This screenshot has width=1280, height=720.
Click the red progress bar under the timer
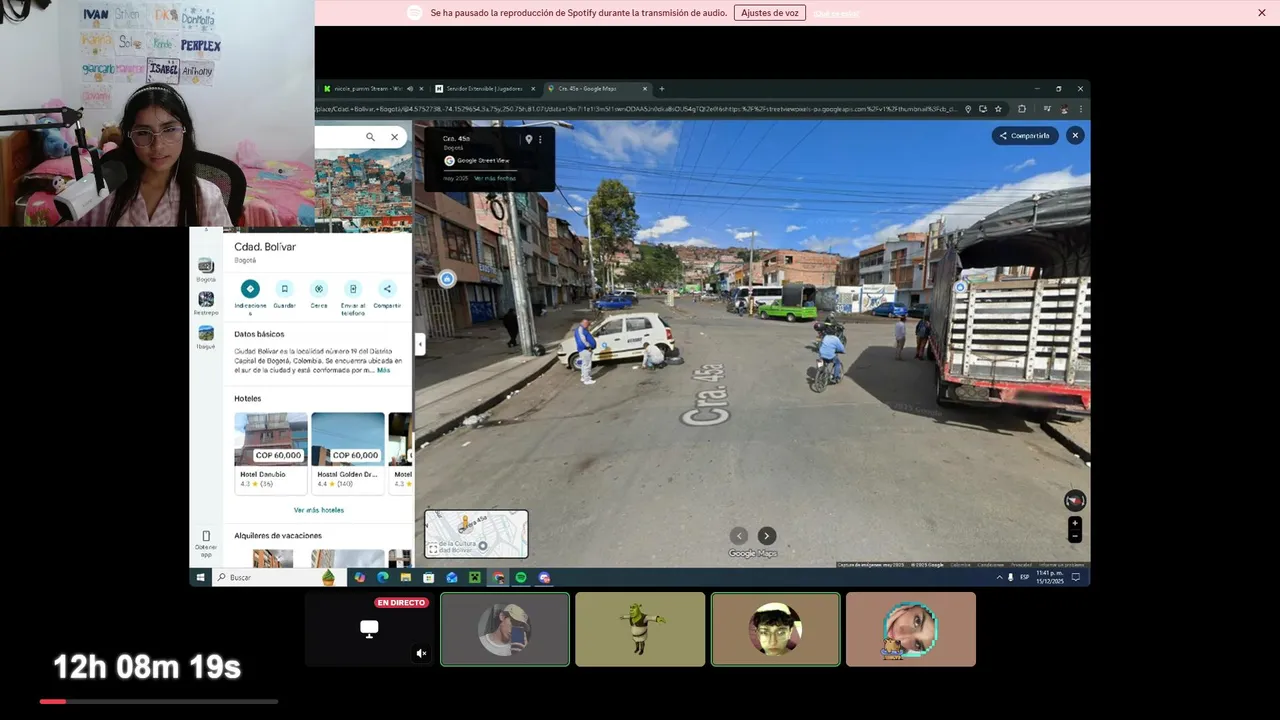53,701
